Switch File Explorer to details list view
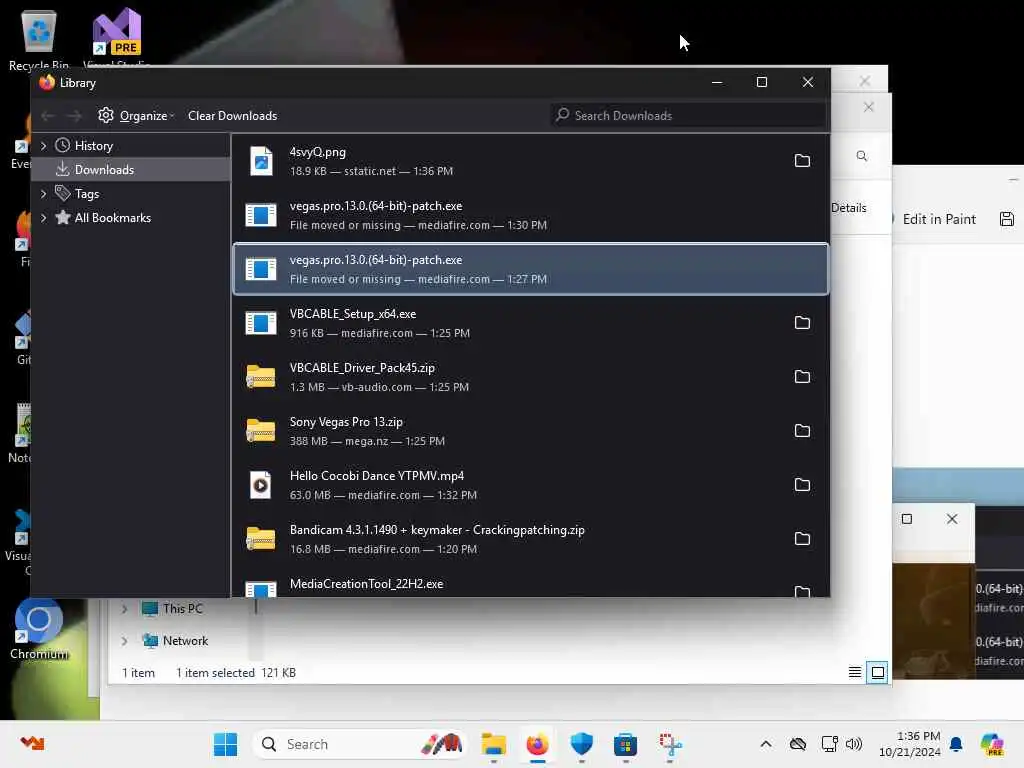This screenshot has height=768, width=1024. click(854, 672)
